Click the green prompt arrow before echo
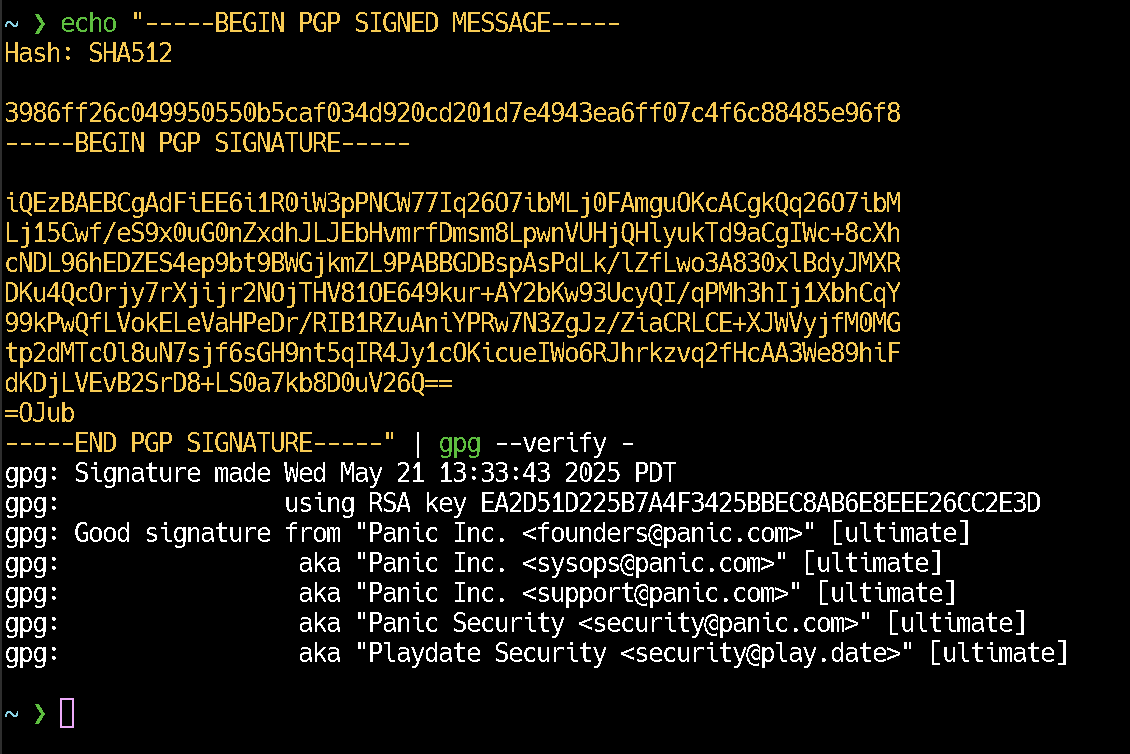This screenshot has height=754, width=1130. click(40, 23)
